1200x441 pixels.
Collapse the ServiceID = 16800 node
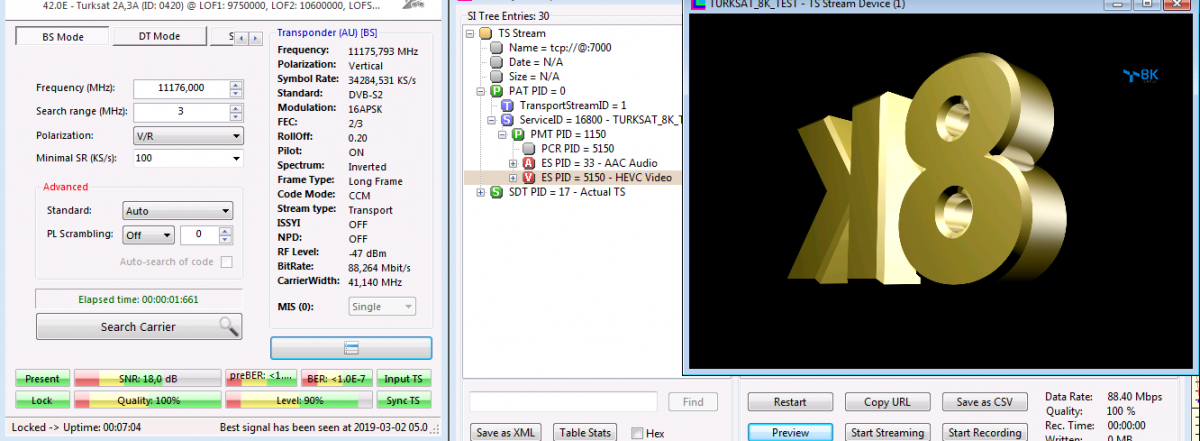492,120
